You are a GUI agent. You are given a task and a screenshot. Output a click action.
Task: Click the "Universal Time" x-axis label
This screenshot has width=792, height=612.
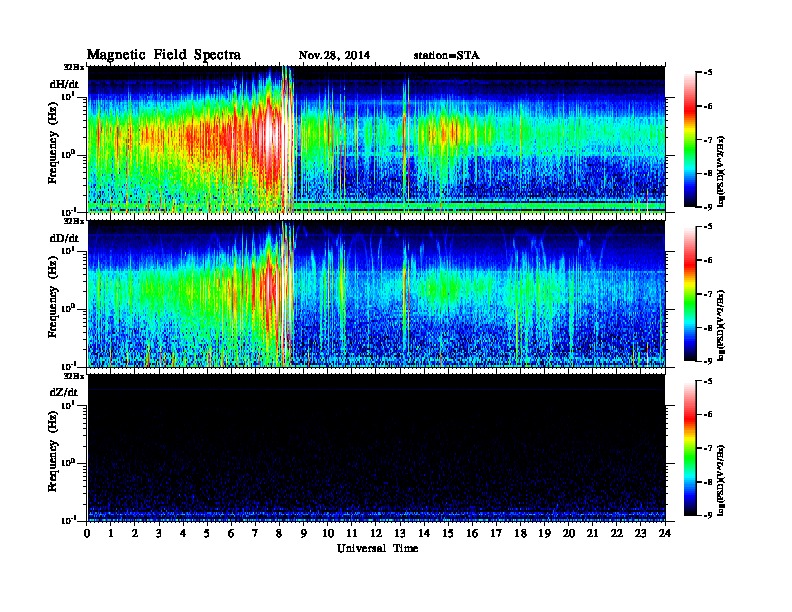[378, 548]
